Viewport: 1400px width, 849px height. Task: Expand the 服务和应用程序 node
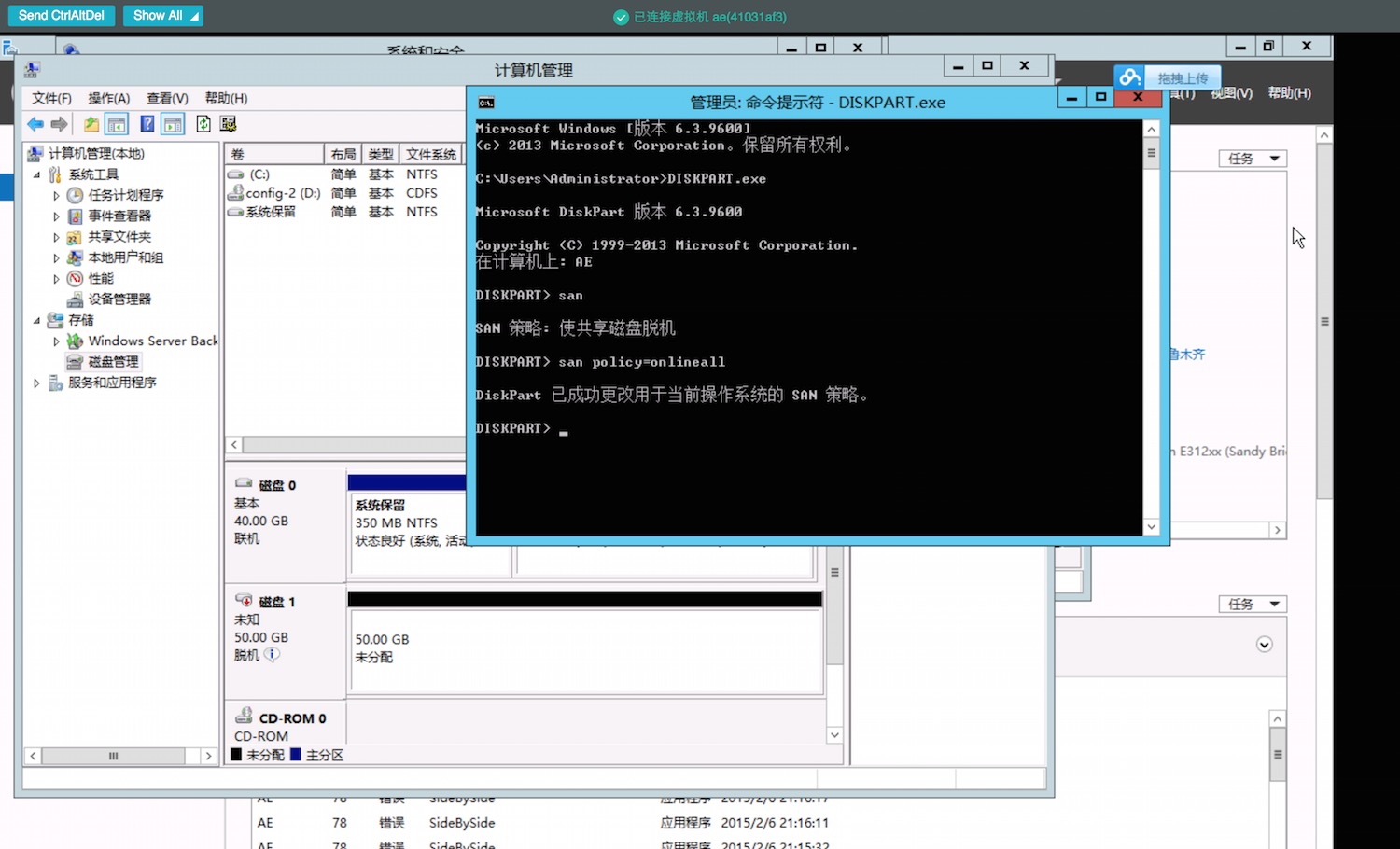coord(36,383)
